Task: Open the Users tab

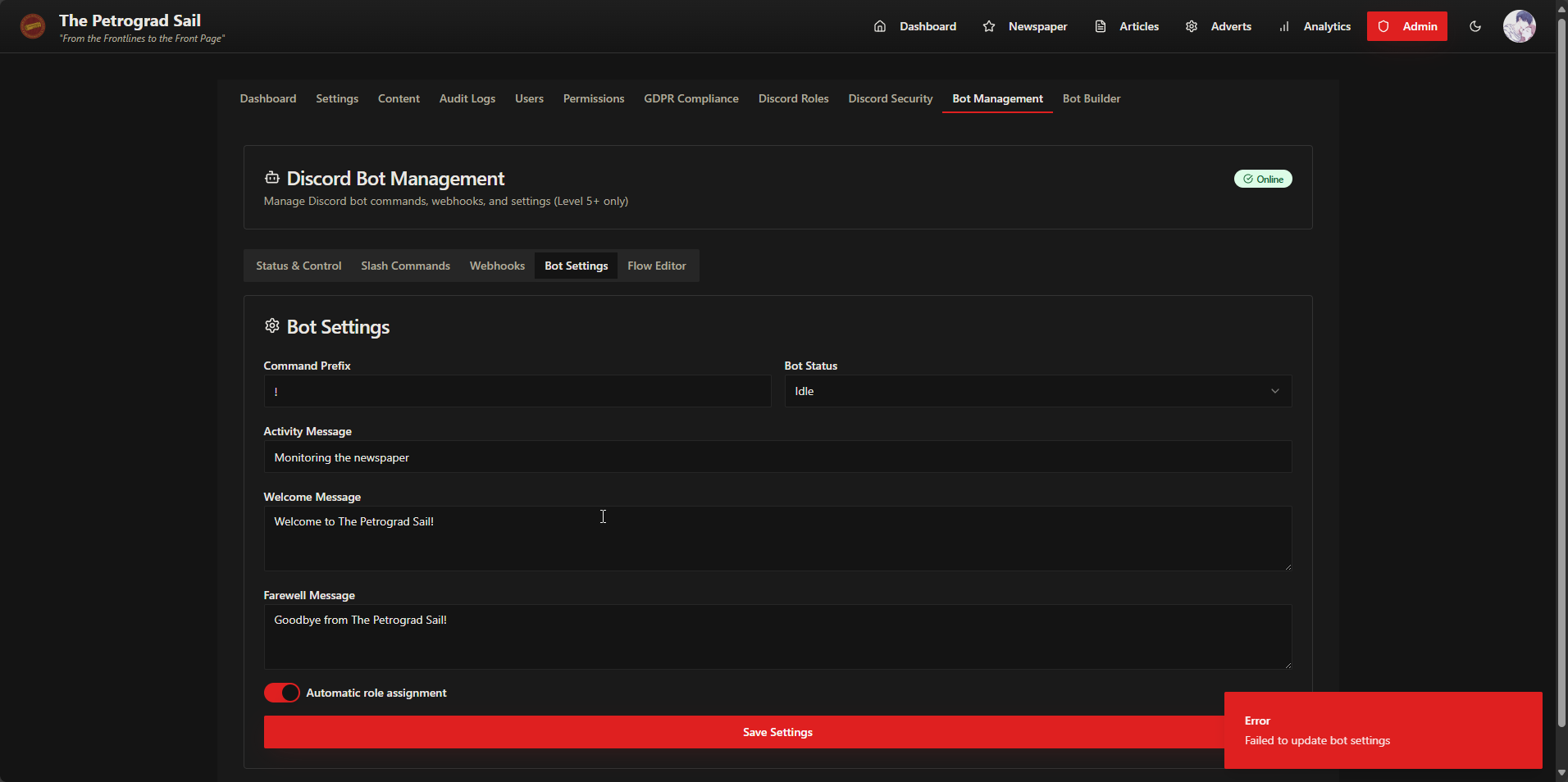Action: (x=529, y=98)
